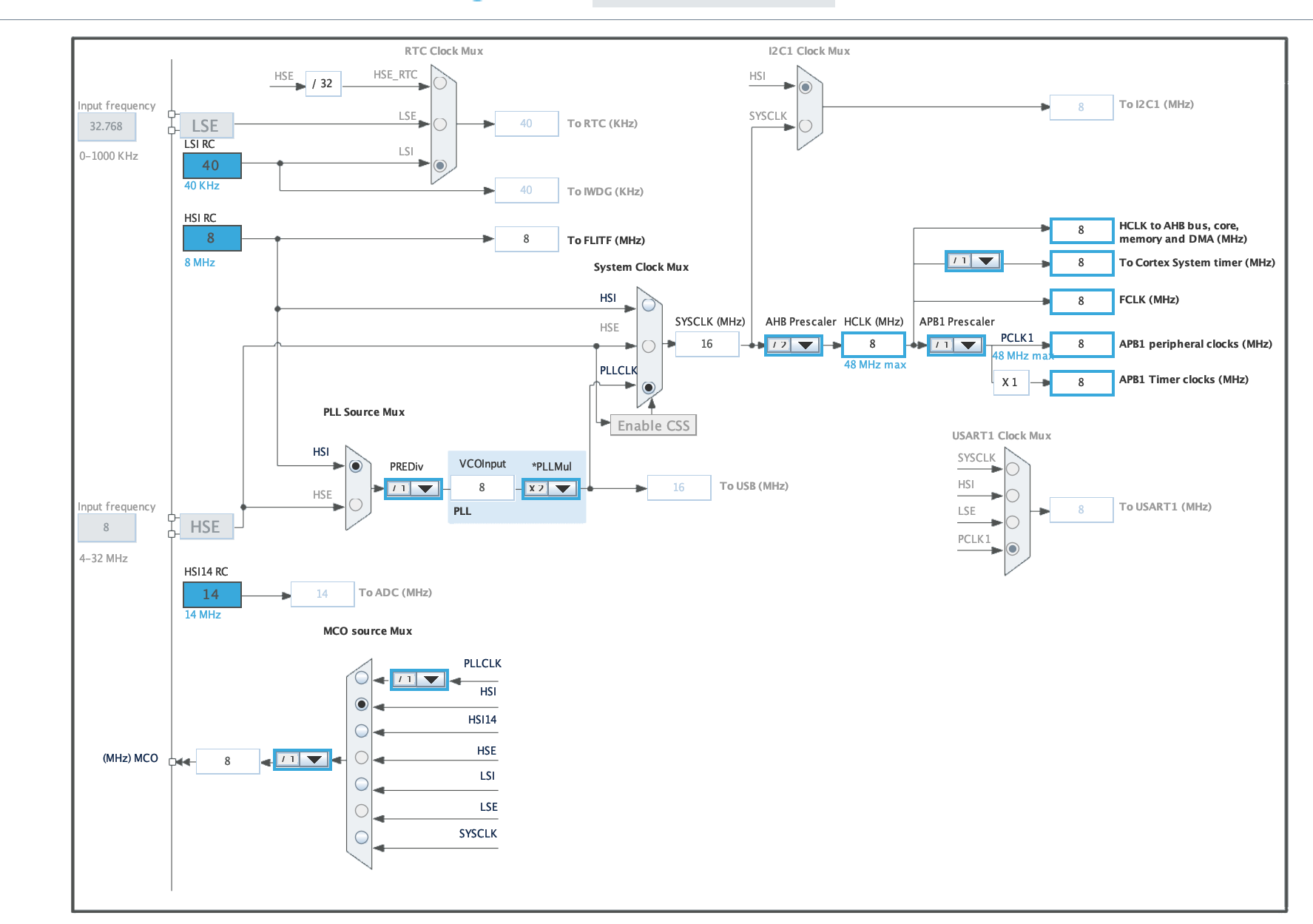
Task: Click the HSE source block
Action: [206, 527]
